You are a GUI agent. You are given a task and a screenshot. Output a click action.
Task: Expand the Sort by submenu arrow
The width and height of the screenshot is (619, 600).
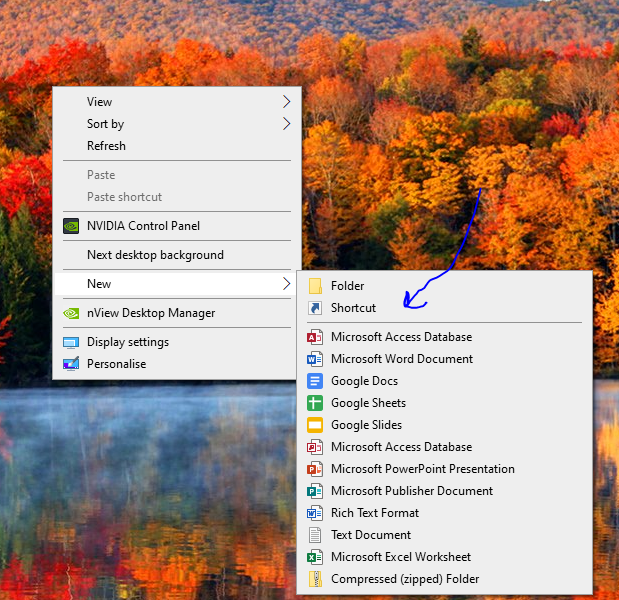pos(287,124)
